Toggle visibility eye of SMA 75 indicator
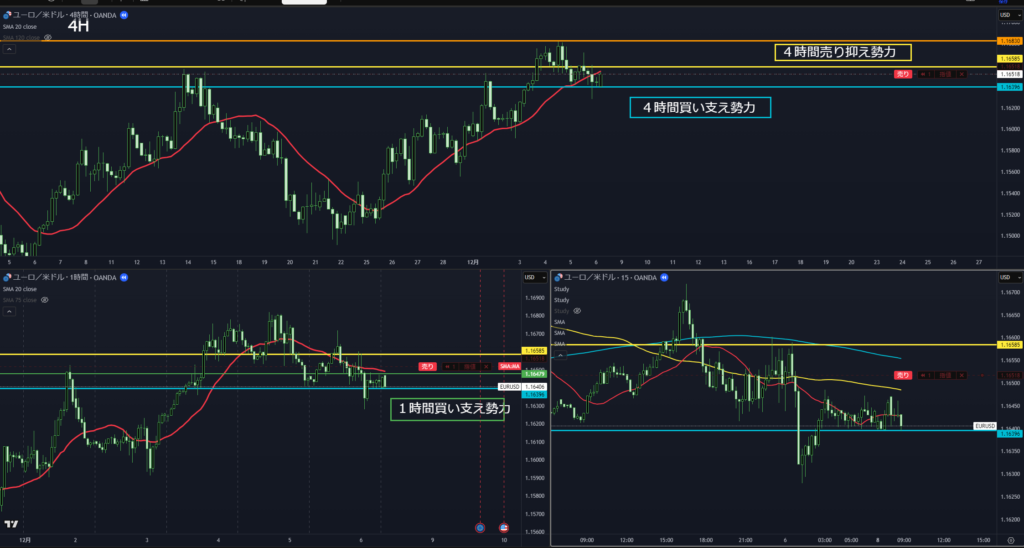This screenshot has width=1024, height=548. (x=46, y=299)
